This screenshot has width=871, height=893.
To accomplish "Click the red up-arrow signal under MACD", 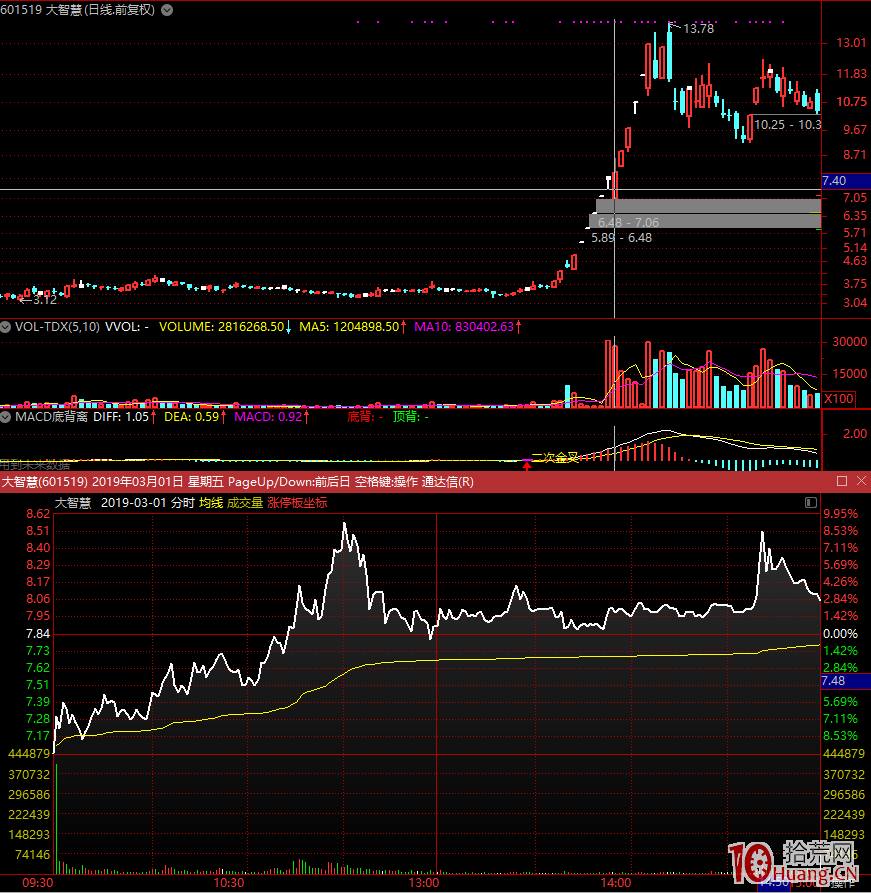I will click(527, 466).
